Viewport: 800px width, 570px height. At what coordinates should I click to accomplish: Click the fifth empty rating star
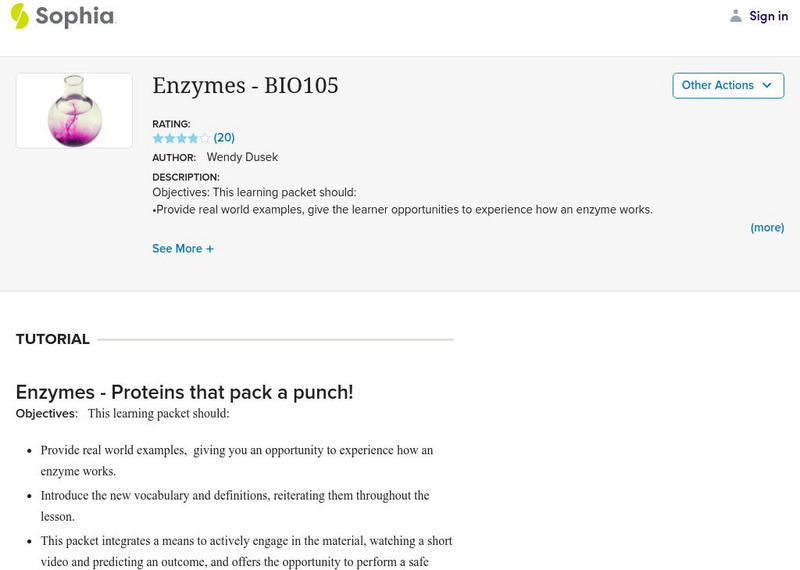(205, 138)
